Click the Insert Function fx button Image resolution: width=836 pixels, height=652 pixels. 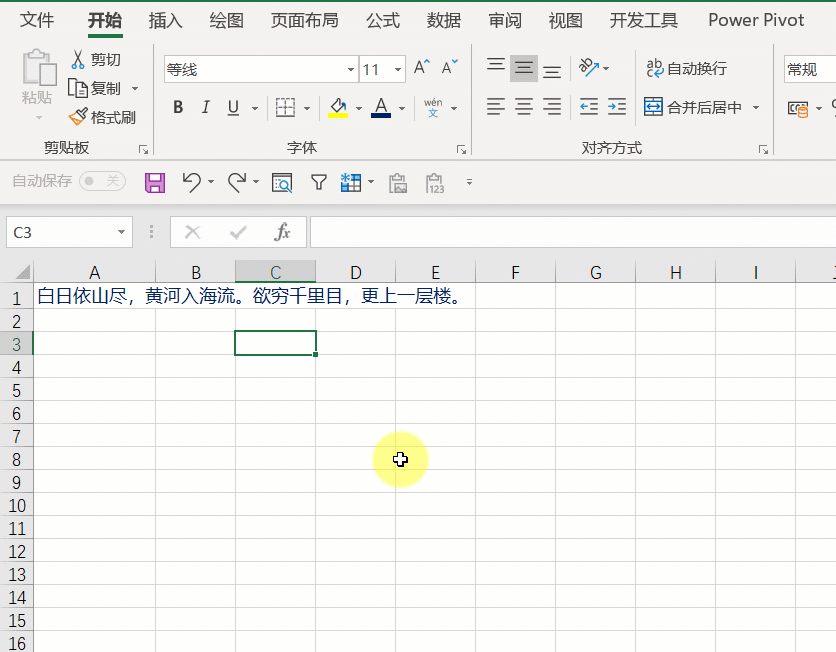[x=282, y=232]
